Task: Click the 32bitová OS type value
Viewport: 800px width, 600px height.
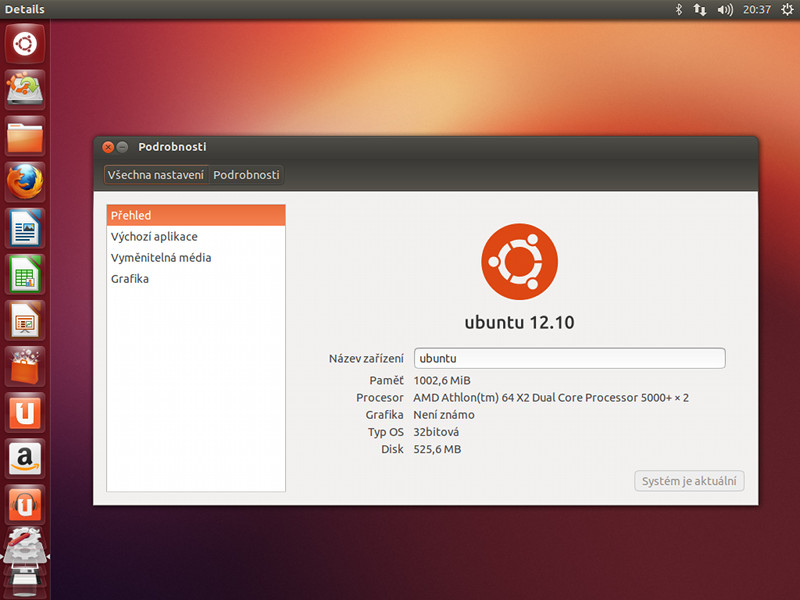Action: pyautogui.click(x=436, y=432)
